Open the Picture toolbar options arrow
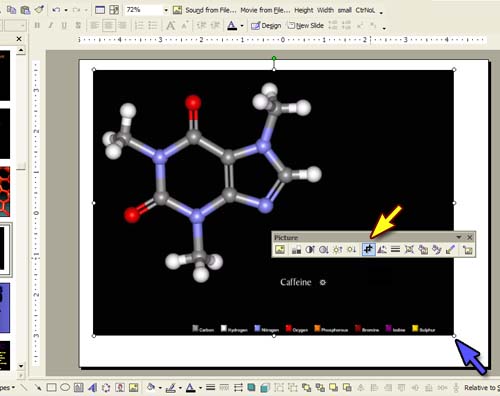The width and height of the screenshot is (500, 396). [459, 237]
